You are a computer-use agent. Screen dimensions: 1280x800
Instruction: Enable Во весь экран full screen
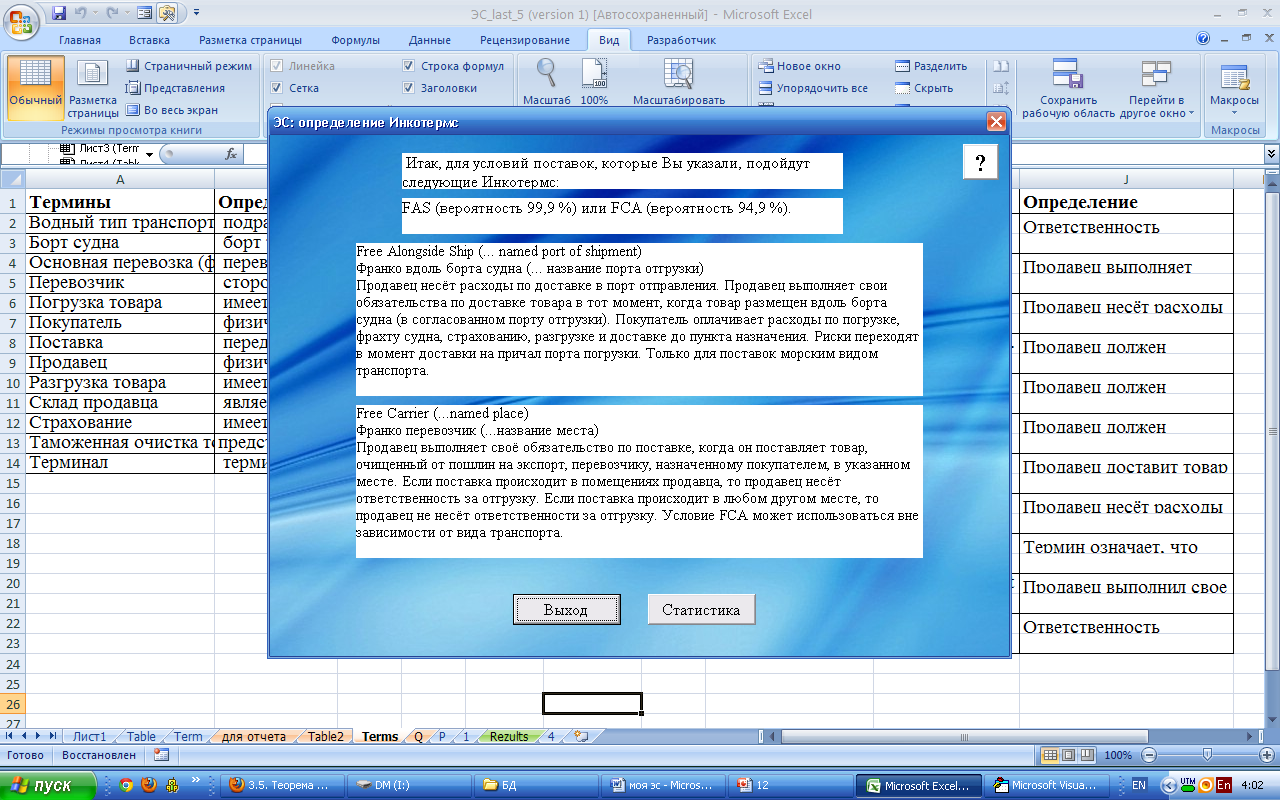pos(171,110)
